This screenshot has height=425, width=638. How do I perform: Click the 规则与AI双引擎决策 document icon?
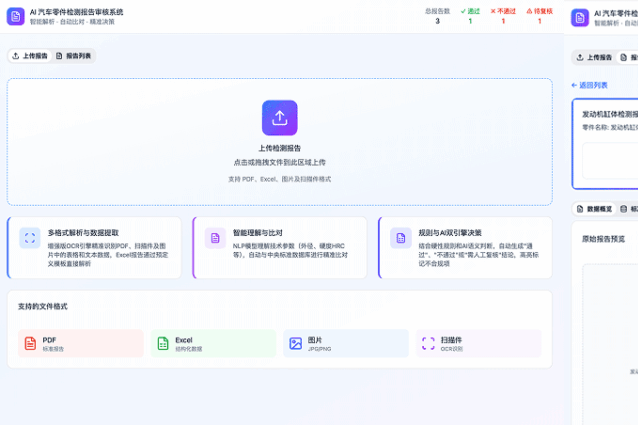[x=400, y=238]
